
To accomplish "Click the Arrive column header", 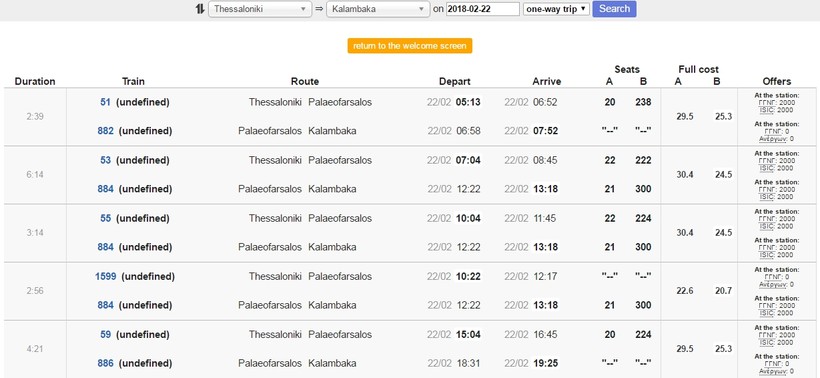I will (546, 82).
